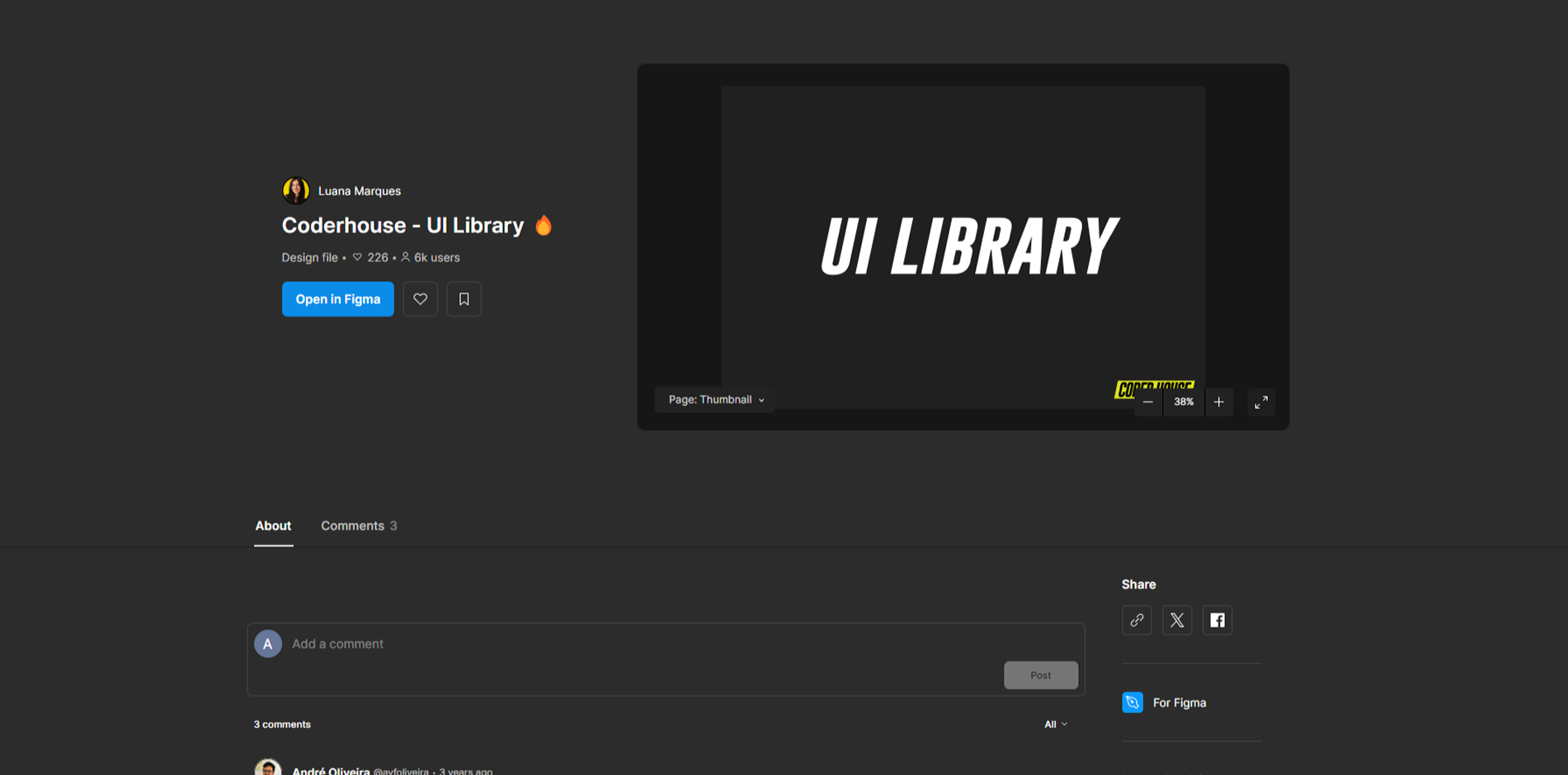Share on Facebook using its icon

click(x=1217, y=620)
